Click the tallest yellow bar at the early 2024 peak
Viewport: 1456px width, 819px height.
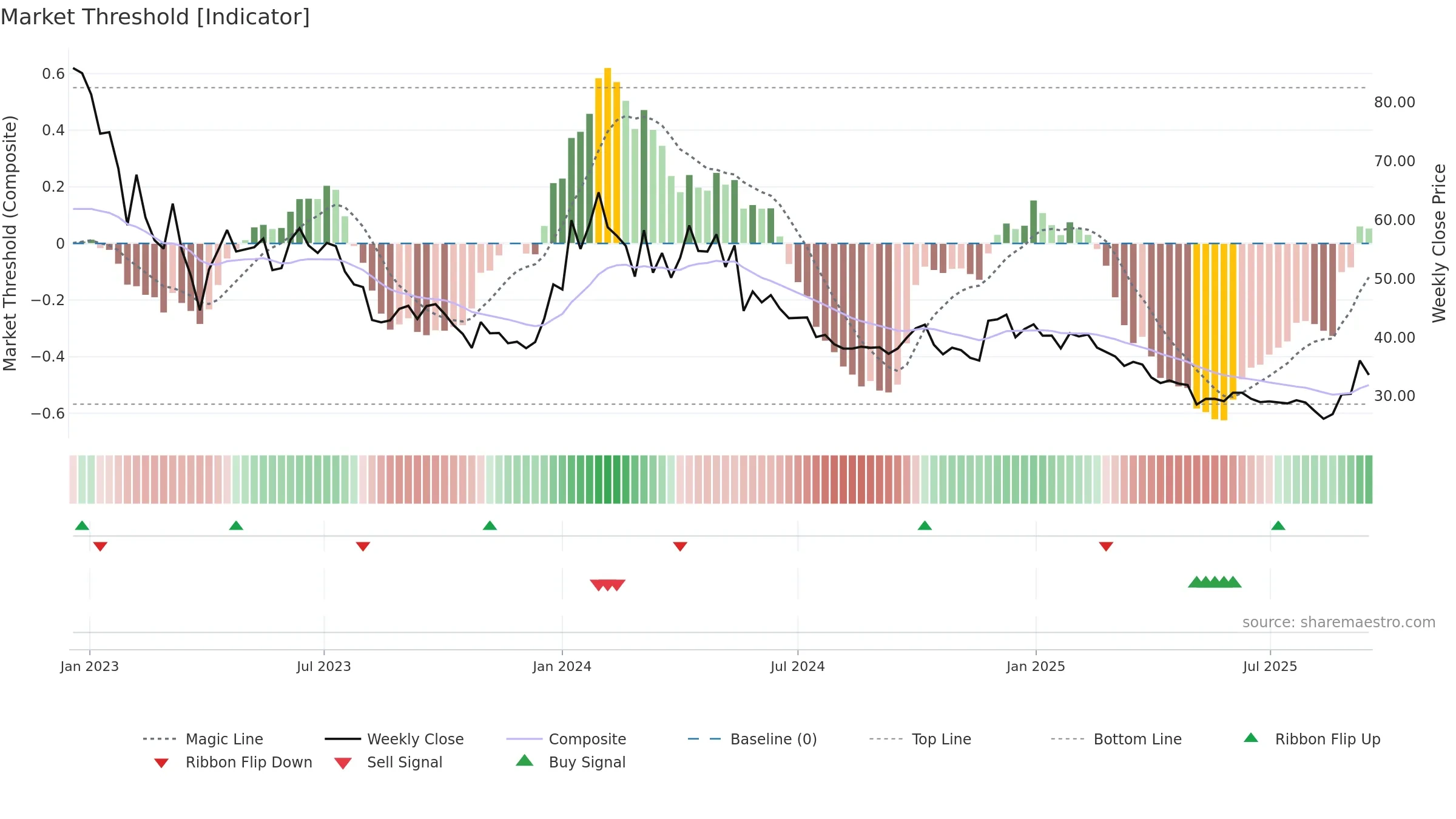pos(607,155)
